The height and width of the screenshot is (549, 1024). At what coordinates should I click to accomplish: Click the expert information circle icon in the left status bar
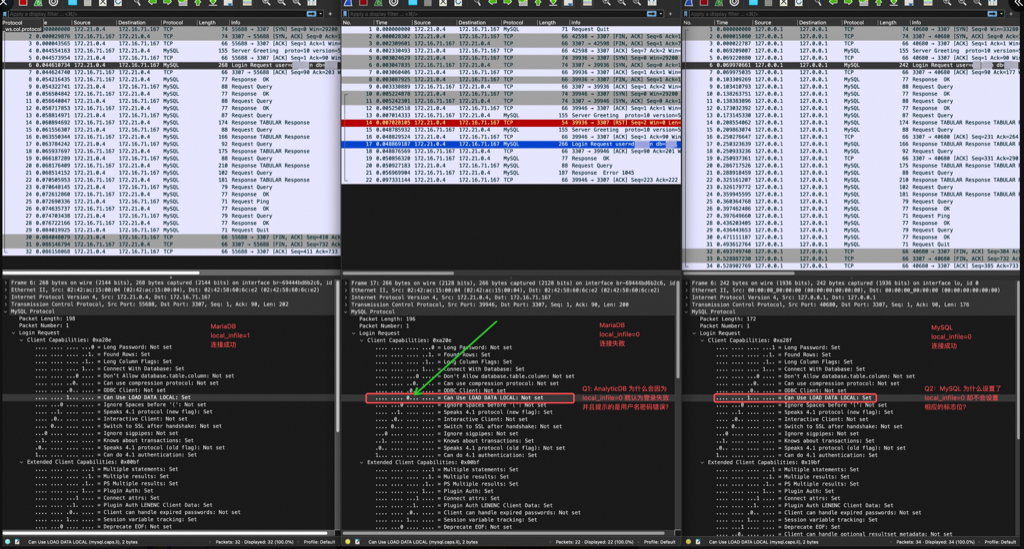pos(7,542)
